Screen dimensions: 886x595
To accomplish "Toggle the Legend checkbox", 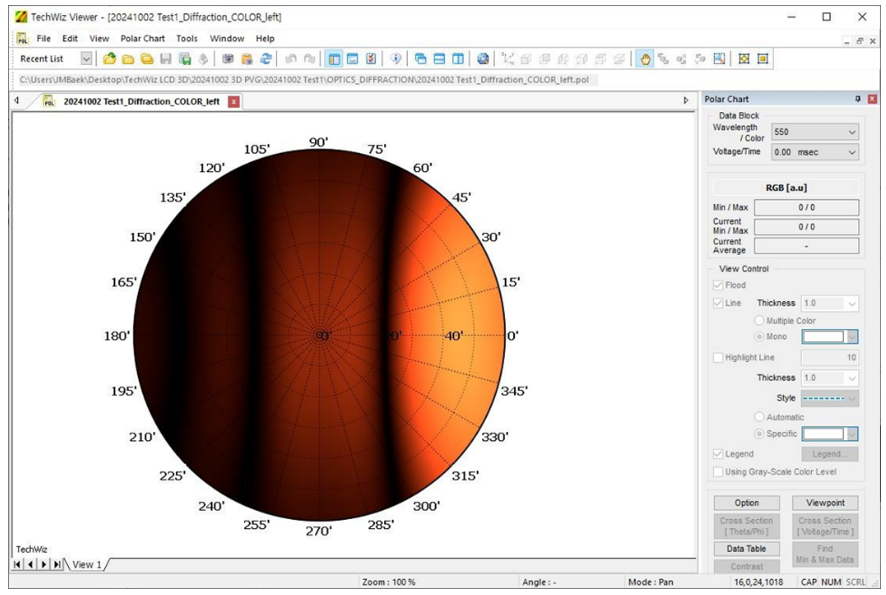I will click(717, 454).
